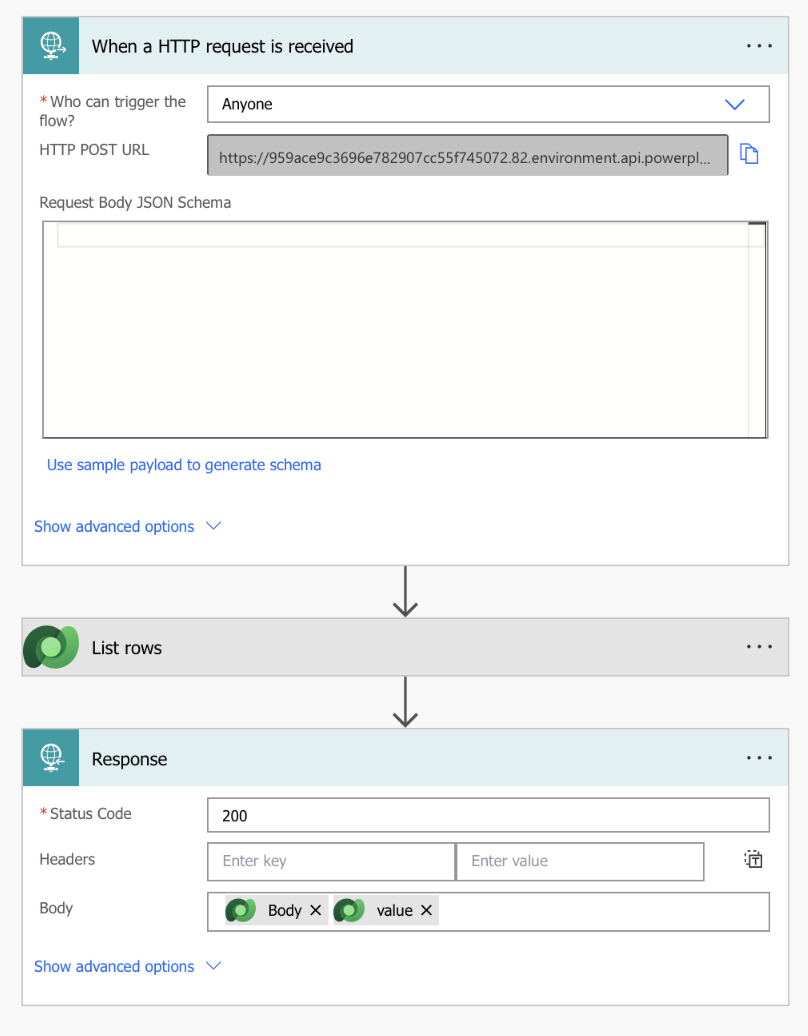This screenshot has width=808, height=1036.
Task: Click the Status Code label
Action: [x=91, y=813]
